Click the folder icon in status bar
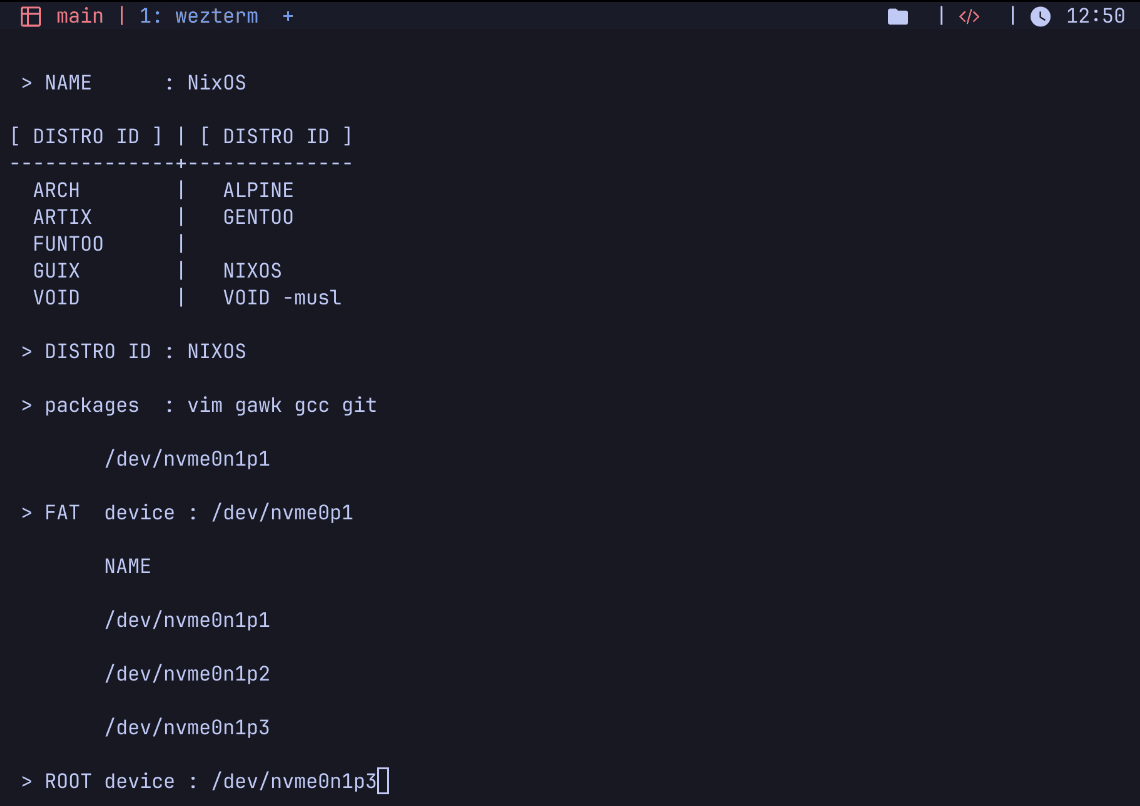 898,17
